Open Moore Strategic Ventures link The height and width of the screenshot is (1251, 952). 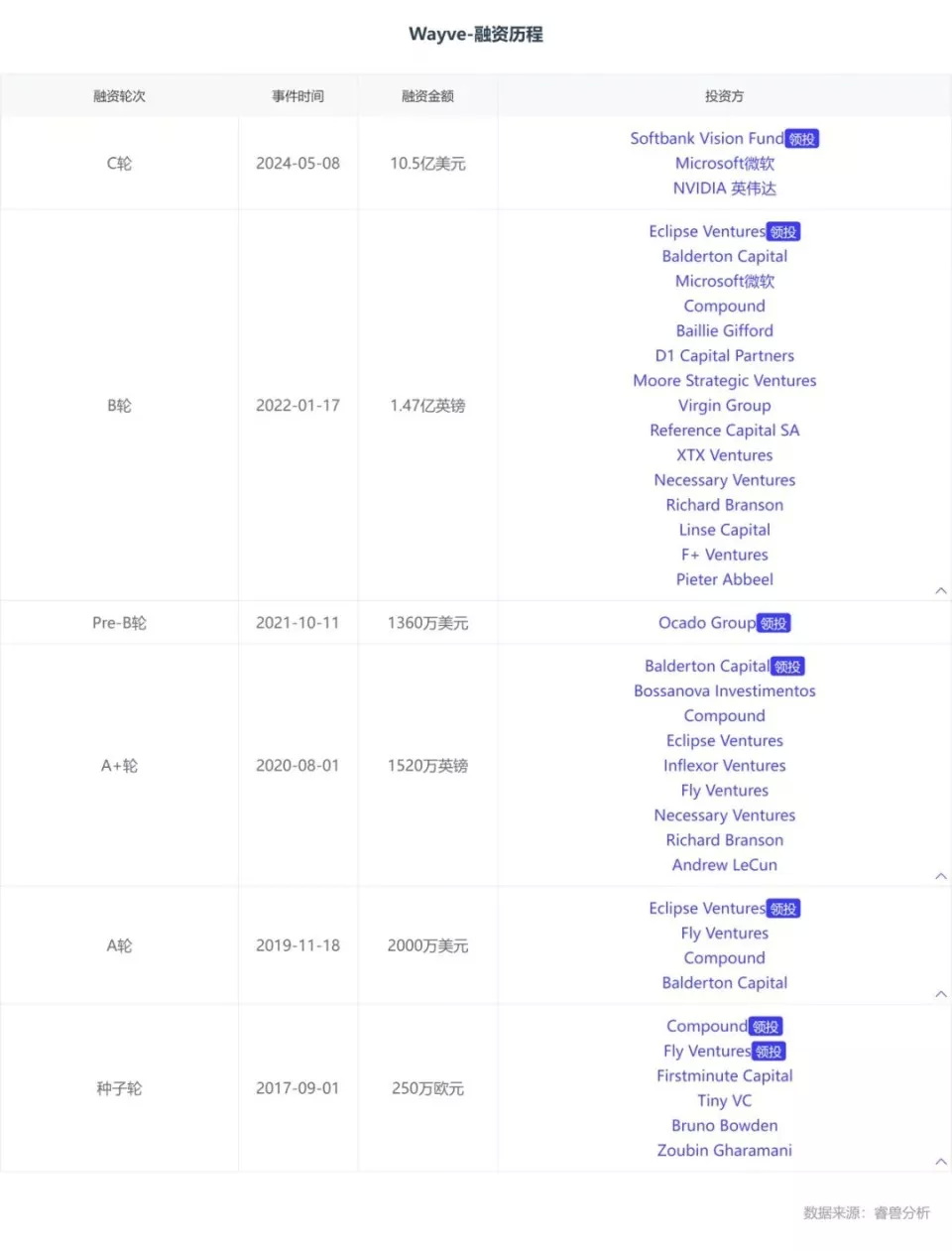725,381
